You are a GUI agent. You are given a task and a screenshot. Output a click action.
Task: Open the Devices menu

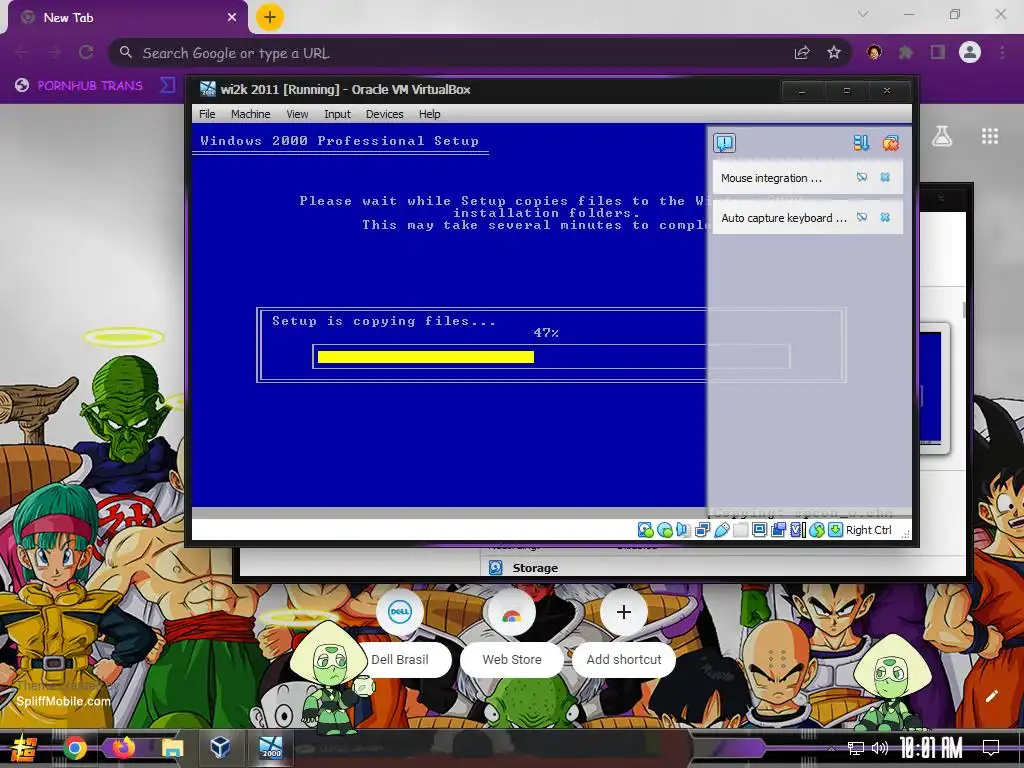tap(384, 114)
